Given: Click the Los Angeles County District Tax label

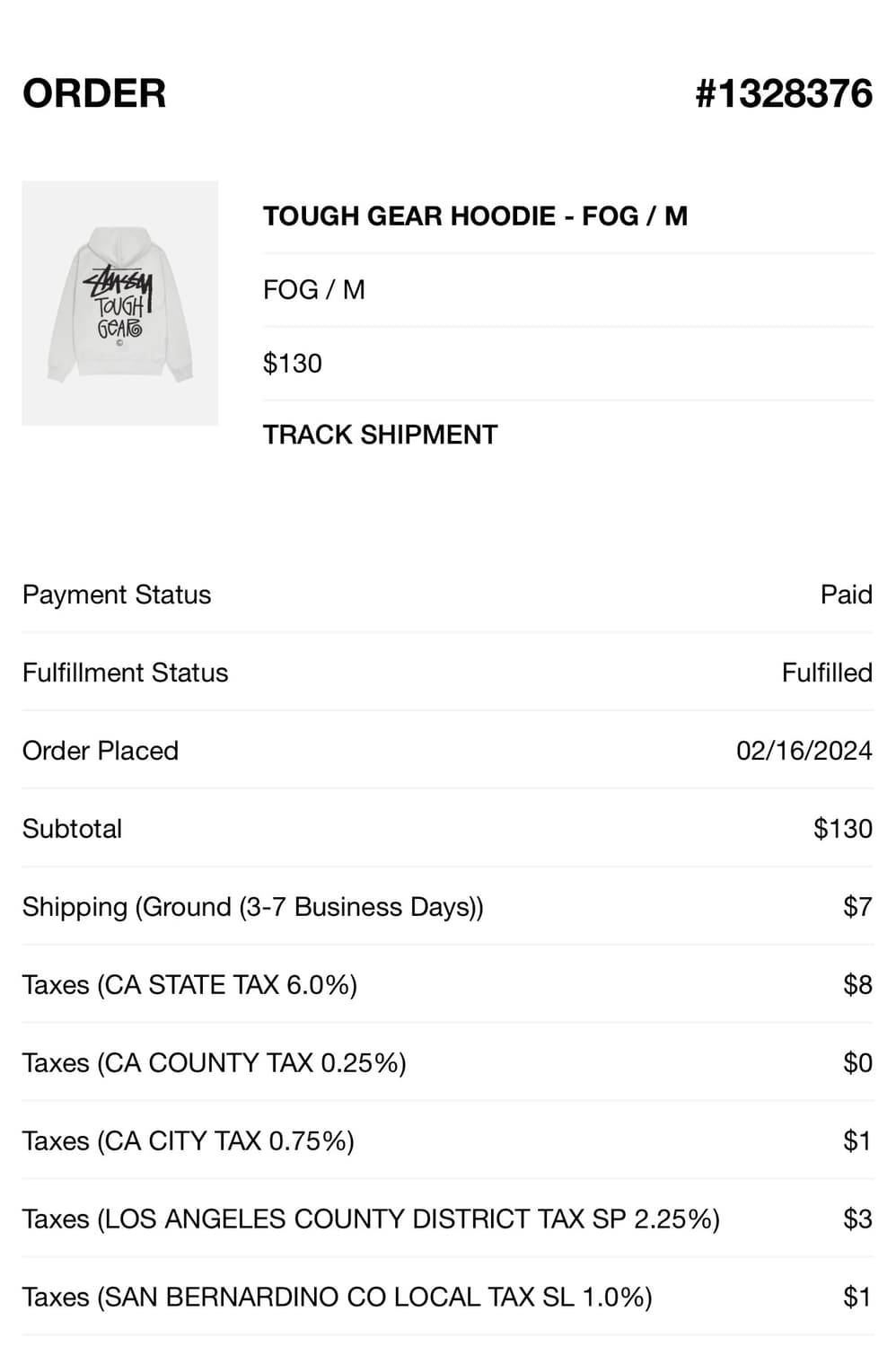Looking at the screenshot, I should [371, 1219].
